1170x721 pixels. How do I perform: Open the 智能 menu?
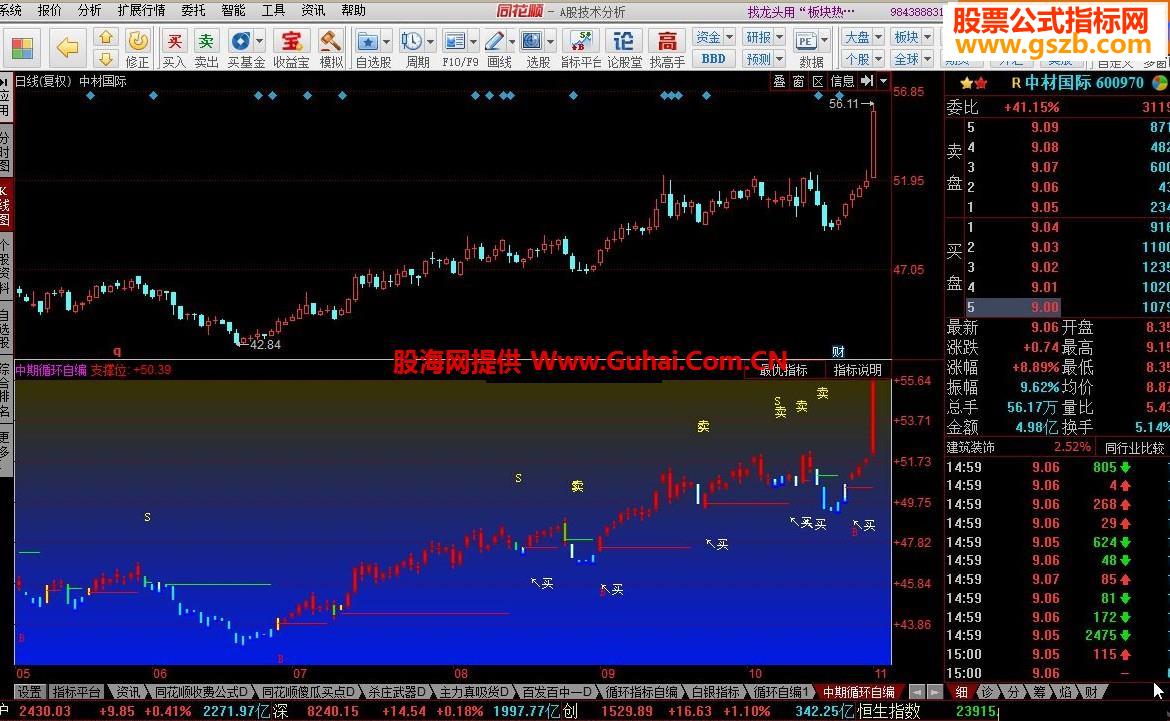[233, 10]
